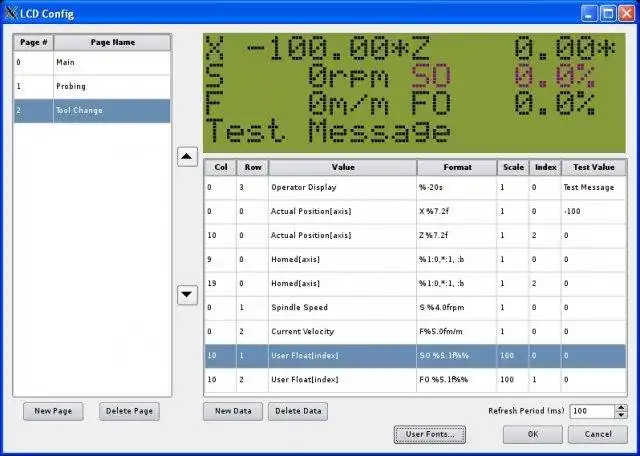The image size is (640, 456).
Task: Open the User Fonts dialog
Action: pyautogui.click(x=430, y=434)
